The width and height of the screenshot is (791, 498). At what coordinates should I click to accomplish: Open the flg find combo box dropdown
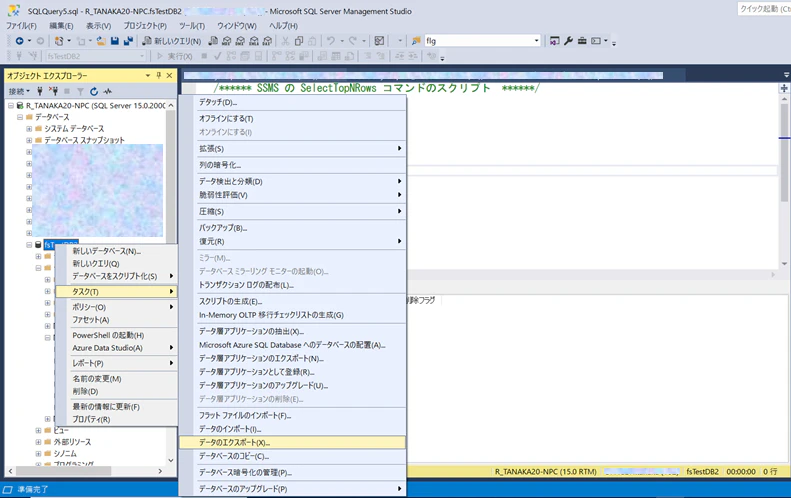536,41
